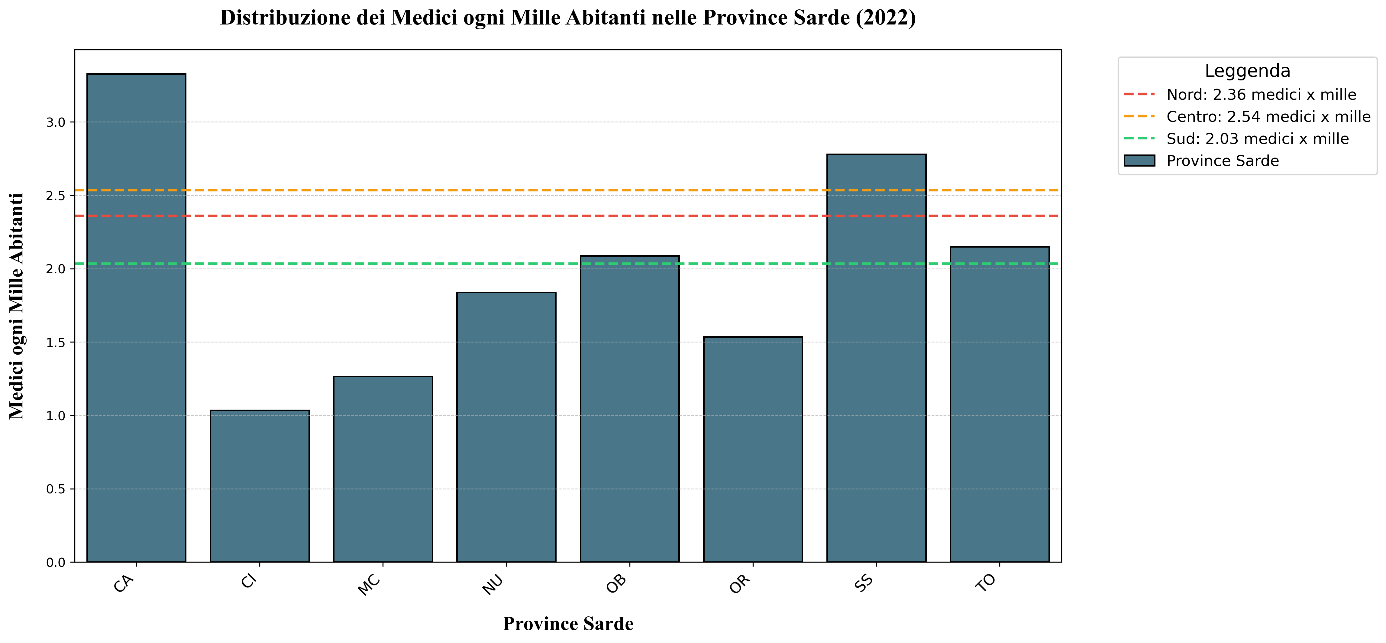Select the SS province bar
This screenshot has height=643, width=1386.
(x=877, y=358)
